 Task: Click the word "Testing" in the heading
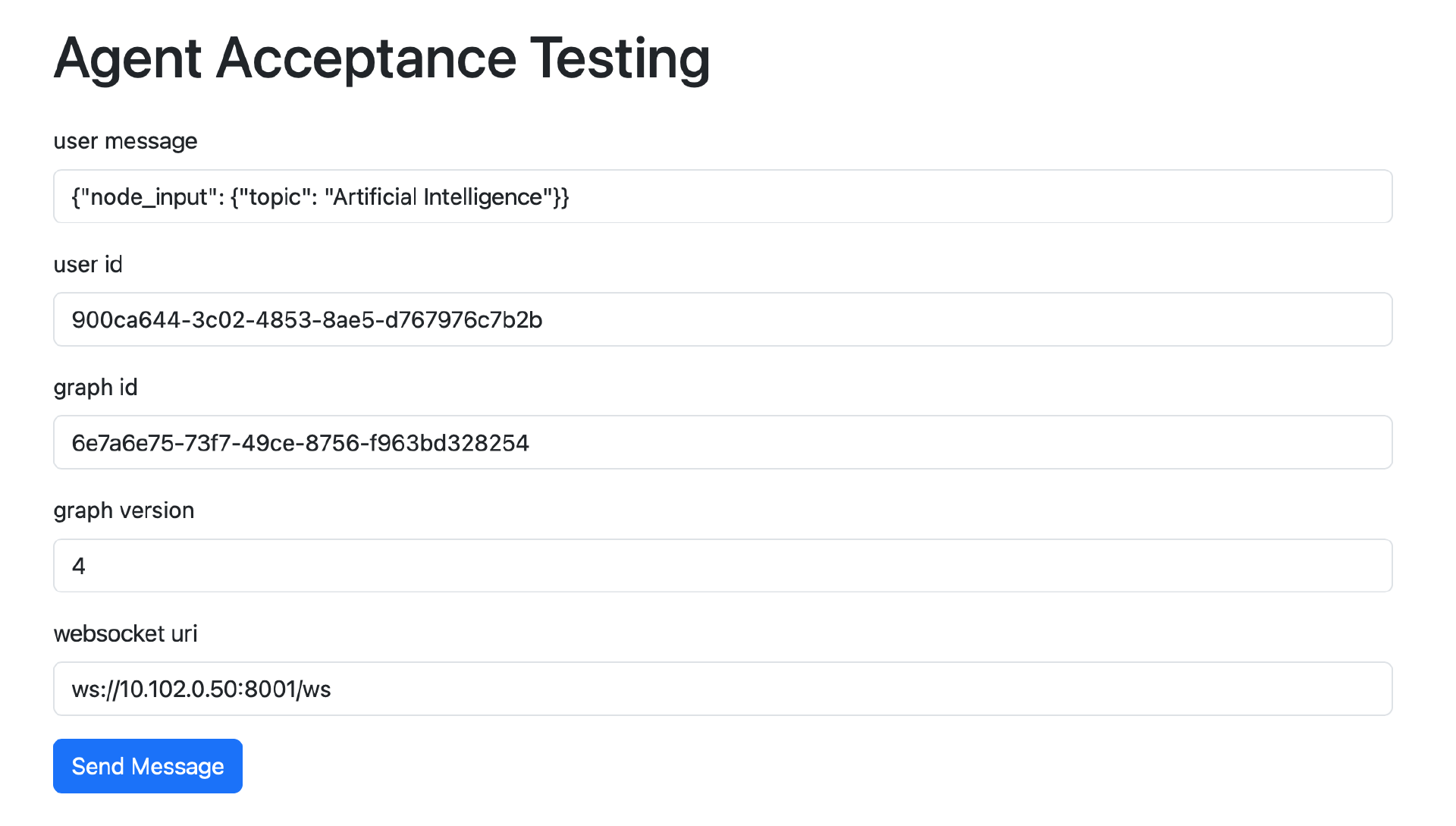point(620,58)
